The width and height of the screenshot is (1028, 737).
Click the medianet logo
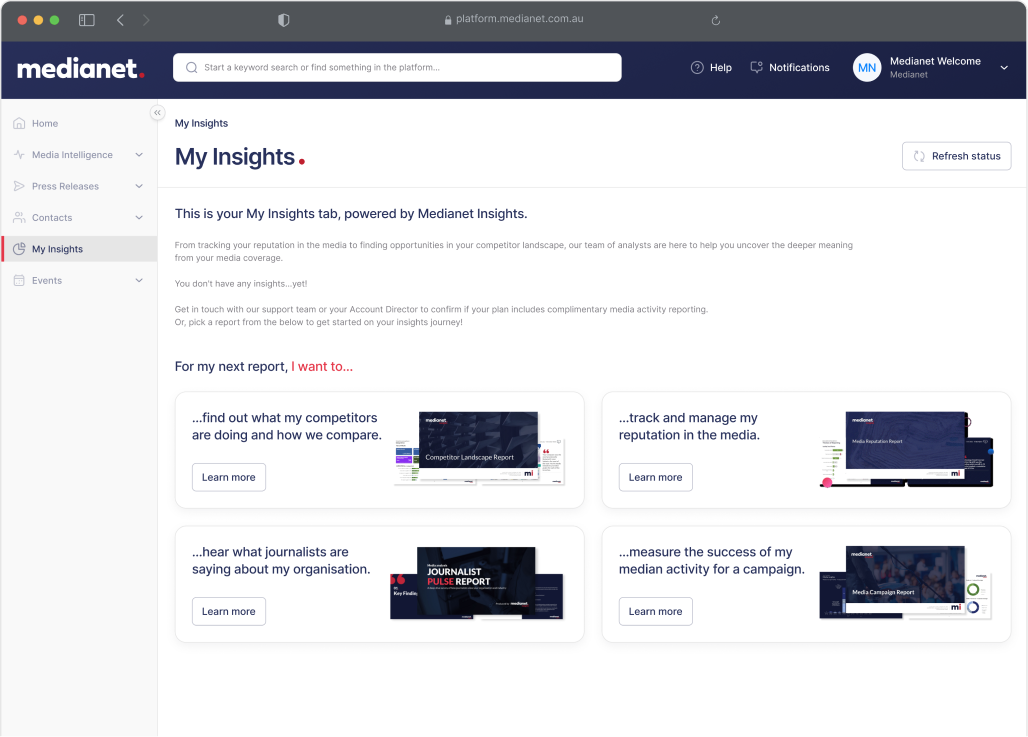point(79,68)
